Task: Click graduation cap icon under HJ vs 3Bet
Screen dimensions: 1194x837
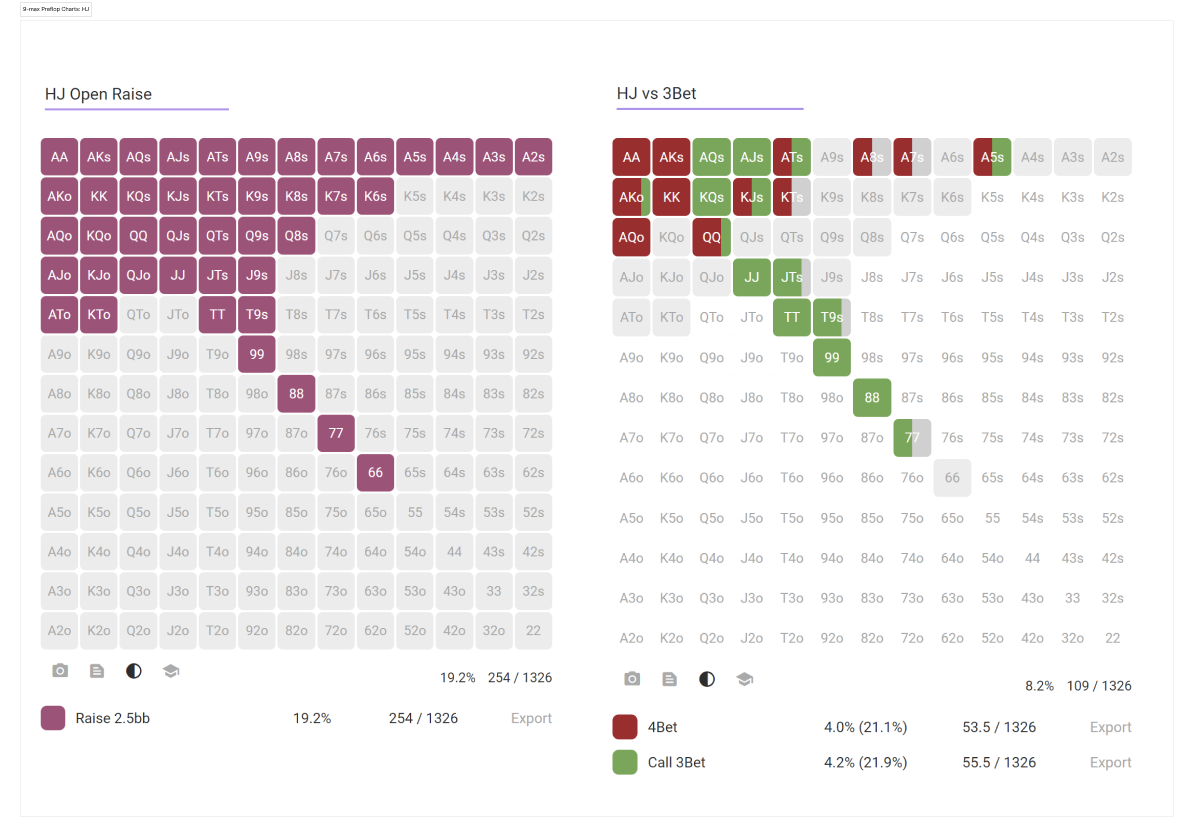Action: pos(745,679)
